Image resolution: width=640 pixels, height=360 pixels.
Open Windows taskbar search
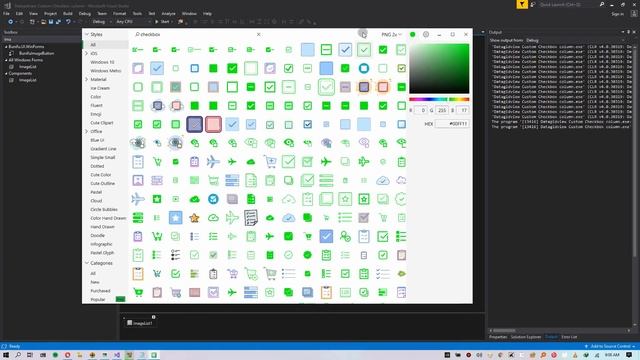point(18,355)
